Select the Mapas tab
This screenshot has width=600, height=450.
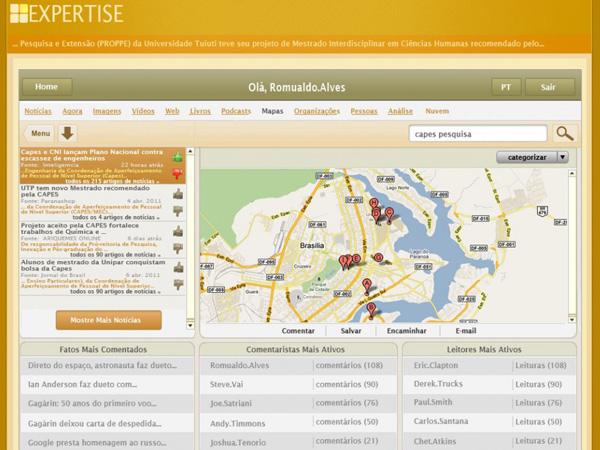click(x=272, y=111)
